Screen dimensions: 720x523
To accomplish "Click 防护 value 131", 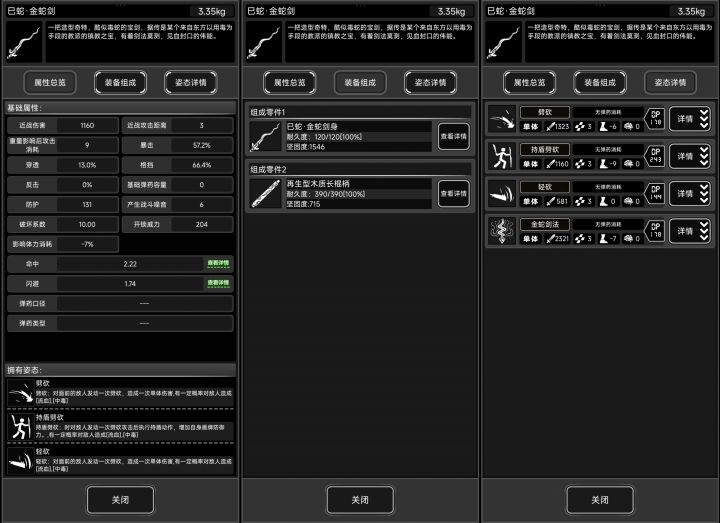I will (x=87, y=204).
